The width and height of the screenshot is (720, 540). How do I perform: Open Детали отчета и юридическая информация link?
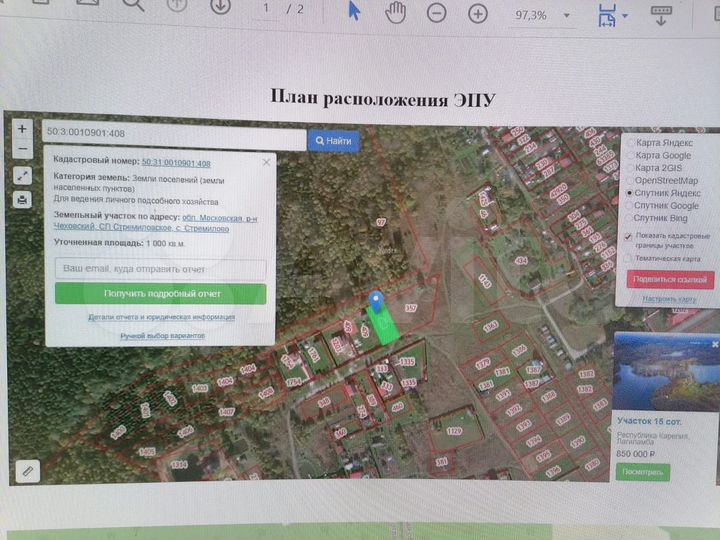[162, 317]
